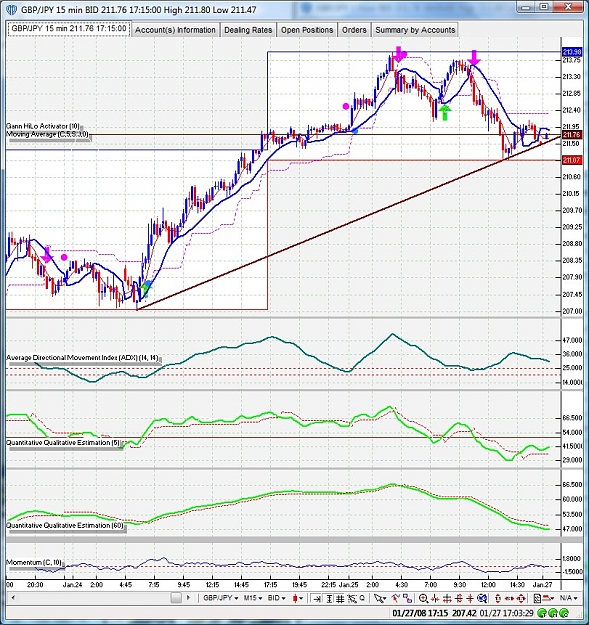Image resolution: width=589 pixels, height=625 pixels.
Task: Select Quantitative Qualitative Estimation (60) label
Action: [x=65, y=526]
